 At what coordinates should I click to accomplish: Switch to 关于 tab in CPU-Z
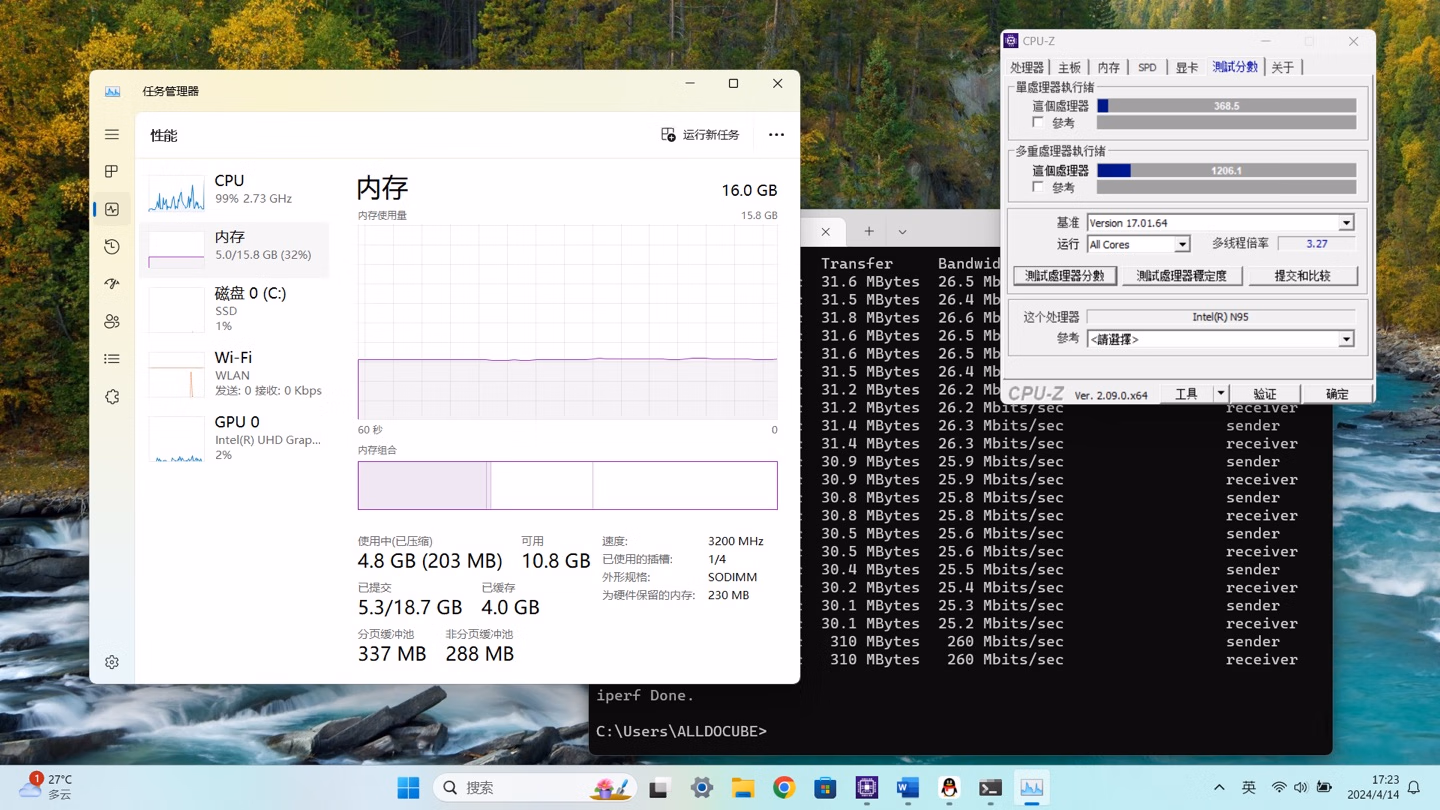tap(1283, 67)
